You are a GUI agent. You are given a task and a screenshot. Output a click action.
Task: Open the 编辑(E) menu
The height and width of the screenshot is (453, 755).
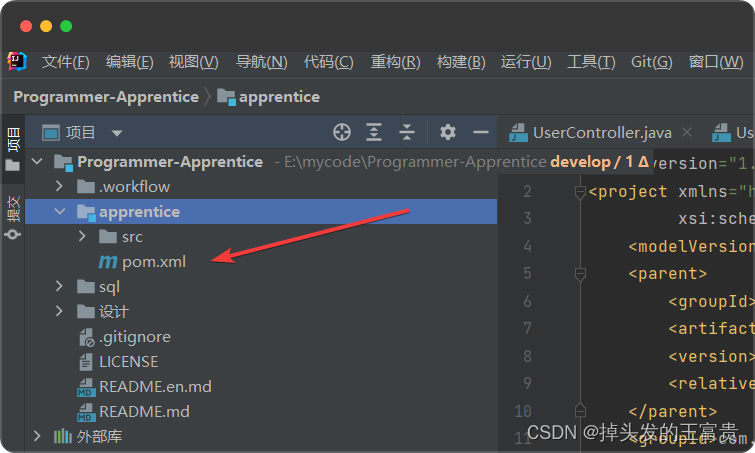130,62
